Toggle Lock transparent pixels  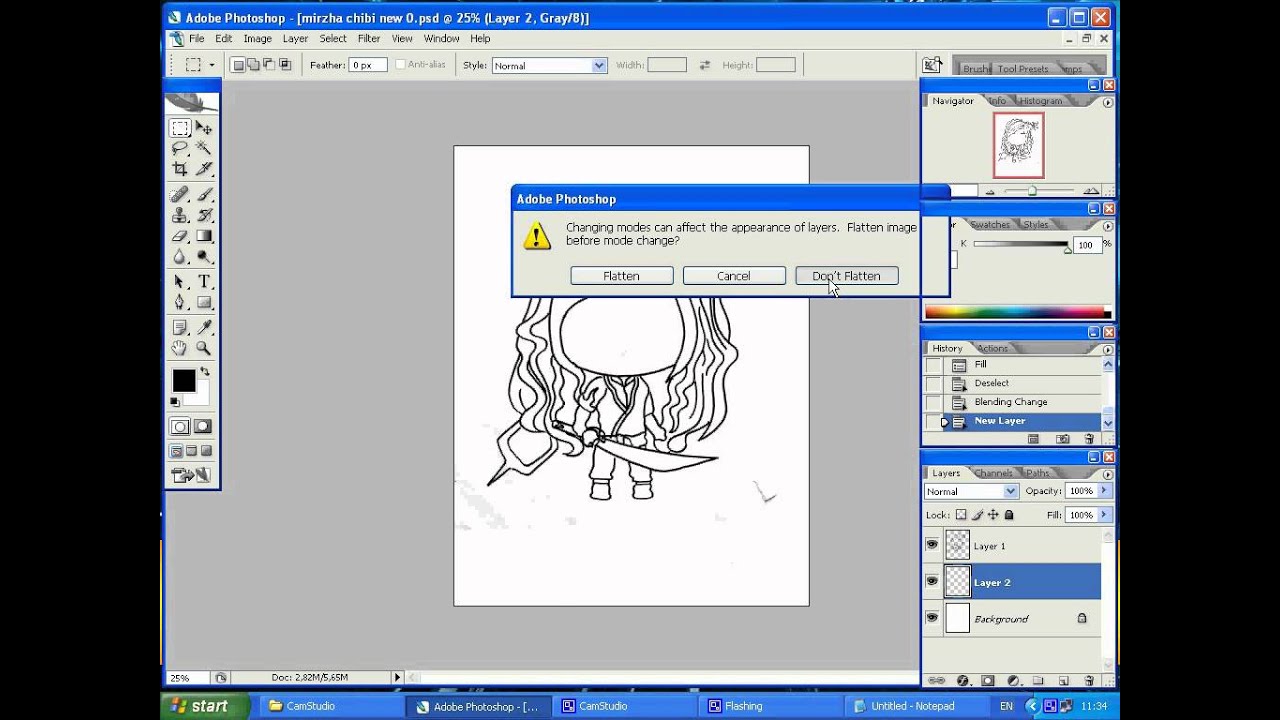961,515
